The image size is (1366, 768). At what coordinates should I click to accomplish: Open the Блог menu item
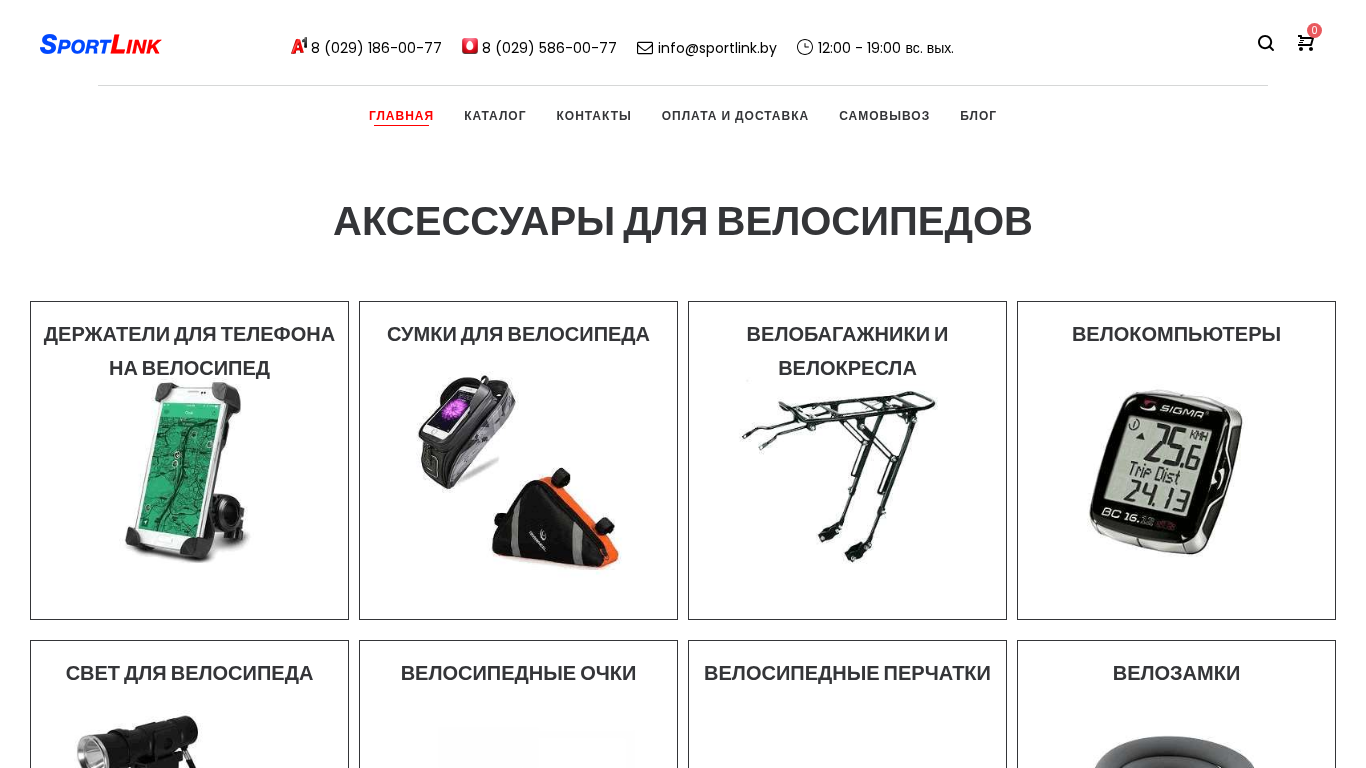point(978,116)
